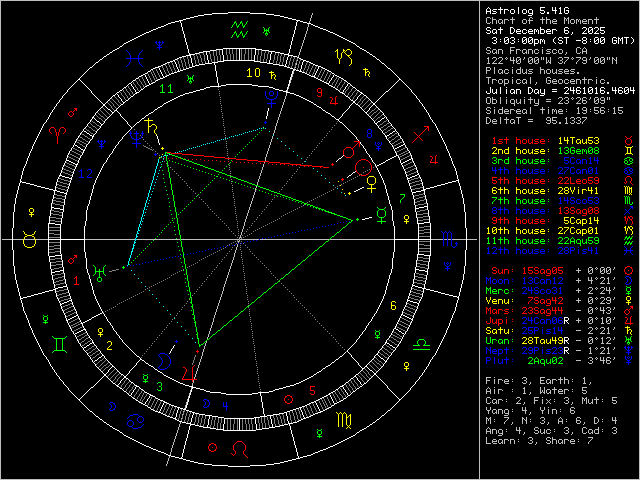Select the yellow Taurus sign on outer ring
The height and width of the screenshot is (480, 640).
pyautogui.click(x=29, y=240)
